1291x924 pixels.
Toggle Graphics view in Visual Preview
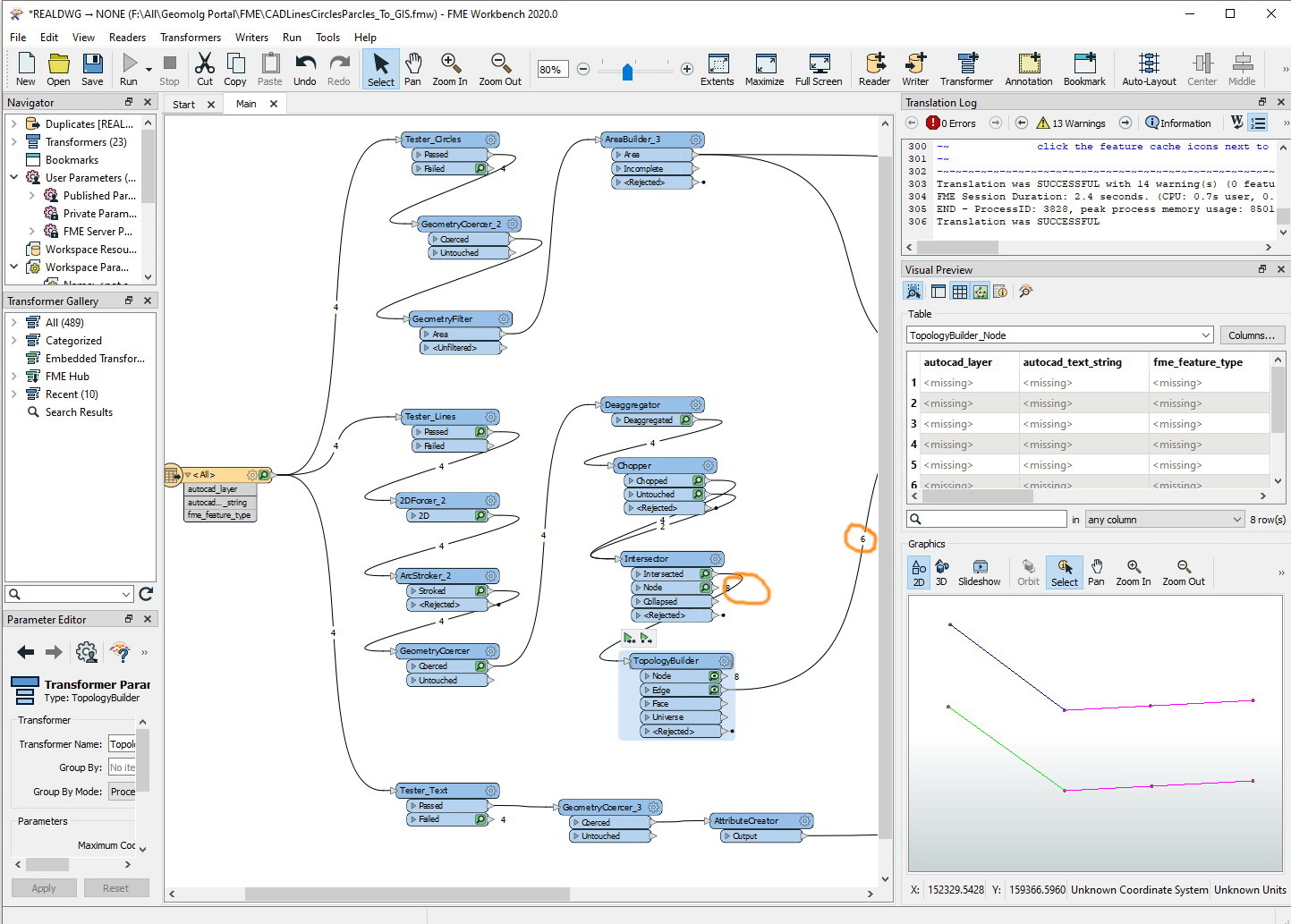point(981,292)
